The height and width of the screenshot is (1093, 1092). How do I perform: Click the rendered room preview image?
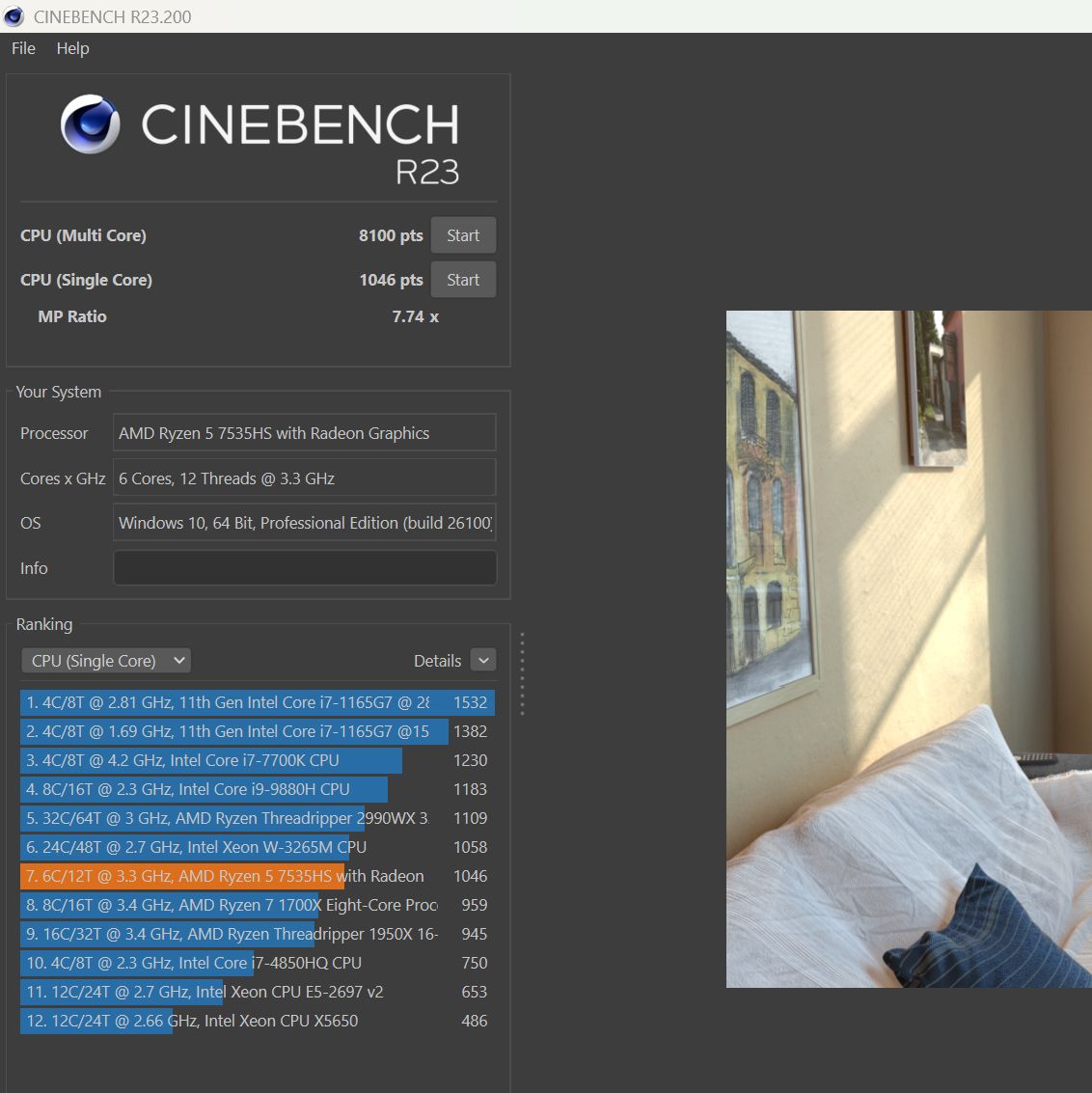pos(909,649)
